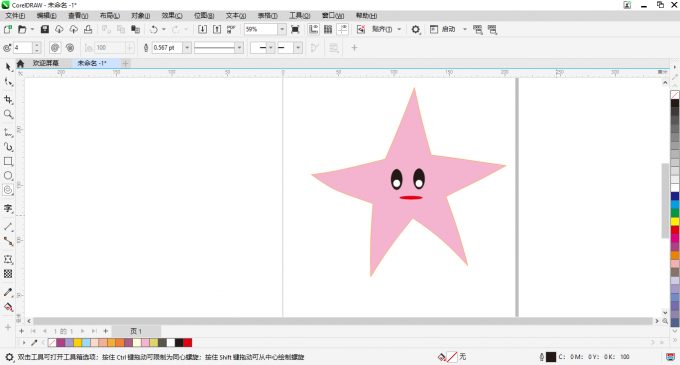Enable logarithmic spiral mode
Screen dimensions: 680x365
pyautogui.click(x=70, y=48)
